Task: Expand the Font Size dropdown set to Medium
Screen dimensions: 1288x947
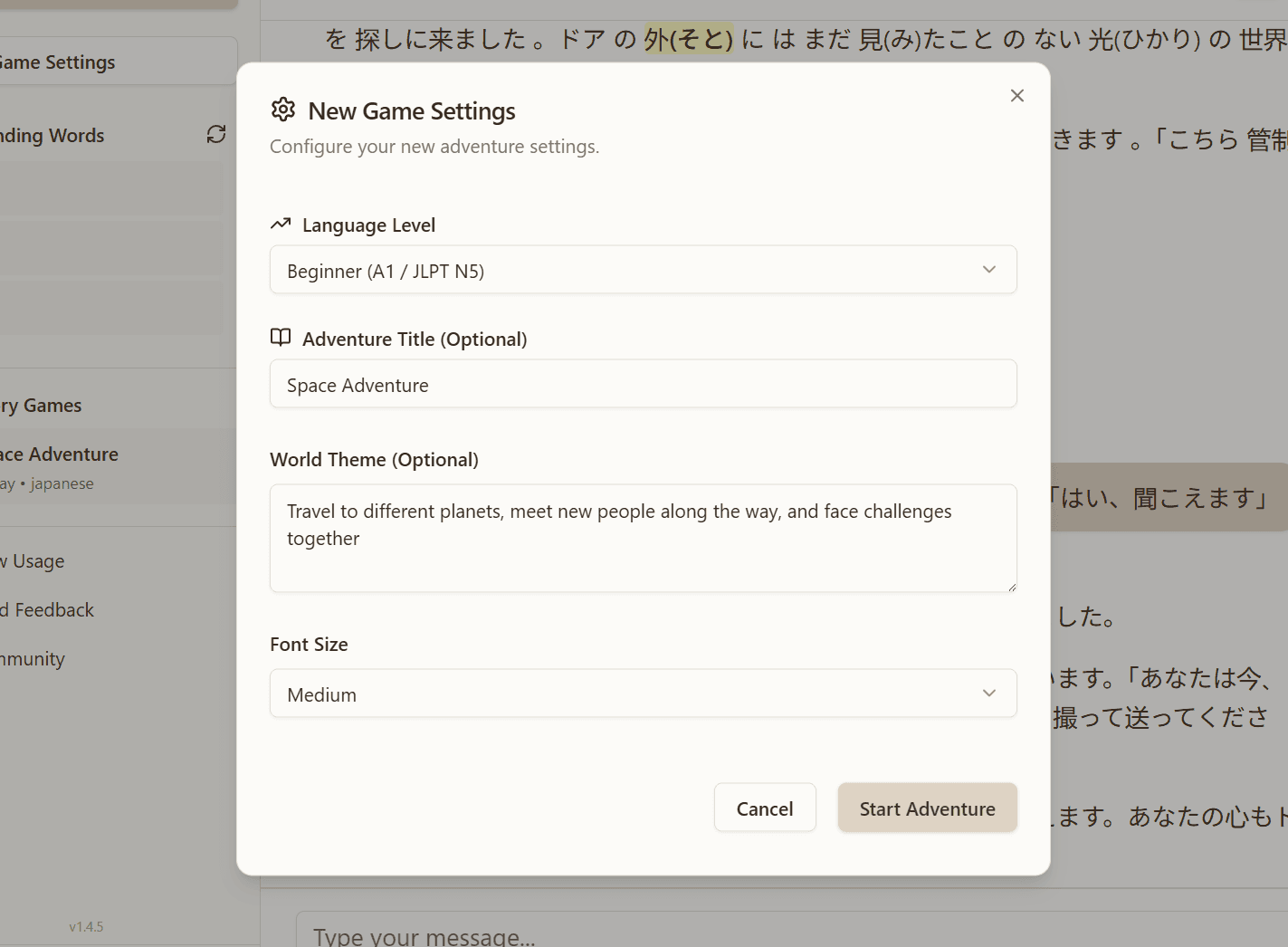Action: (x=643, y=694)
